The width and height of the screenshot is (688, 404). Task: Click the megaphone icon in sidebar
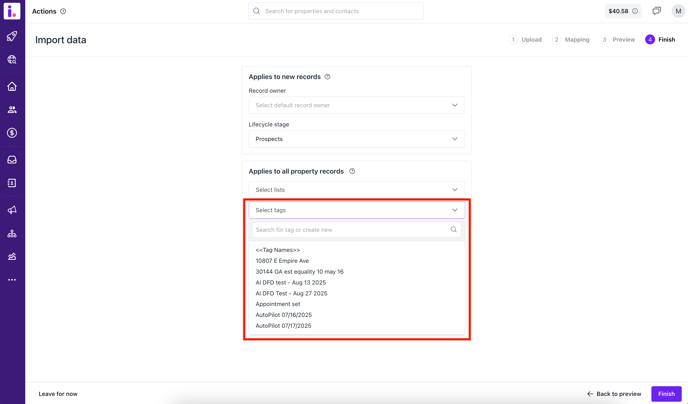12,210
